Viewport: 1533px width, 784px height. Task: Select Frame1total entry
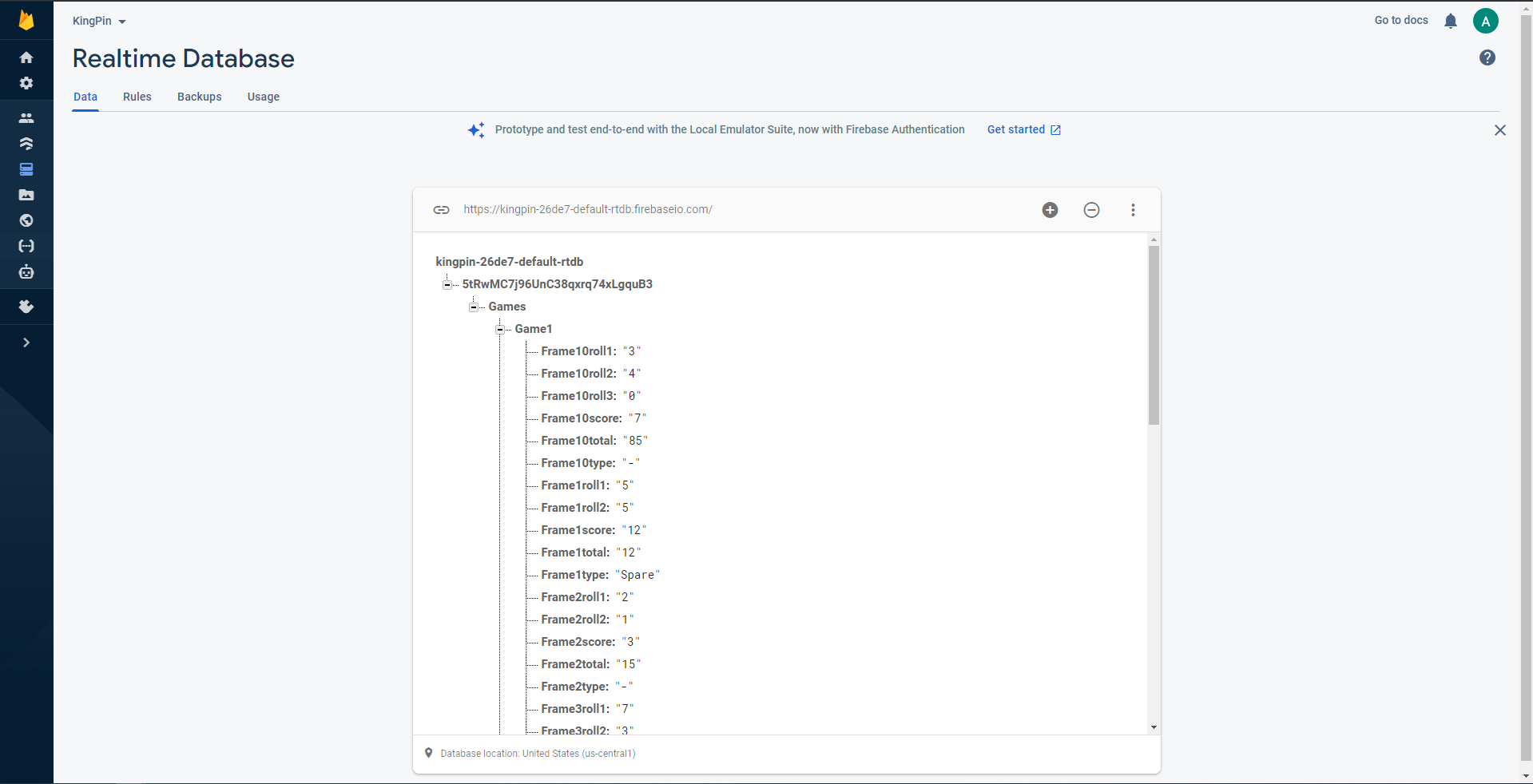[591, 552]
